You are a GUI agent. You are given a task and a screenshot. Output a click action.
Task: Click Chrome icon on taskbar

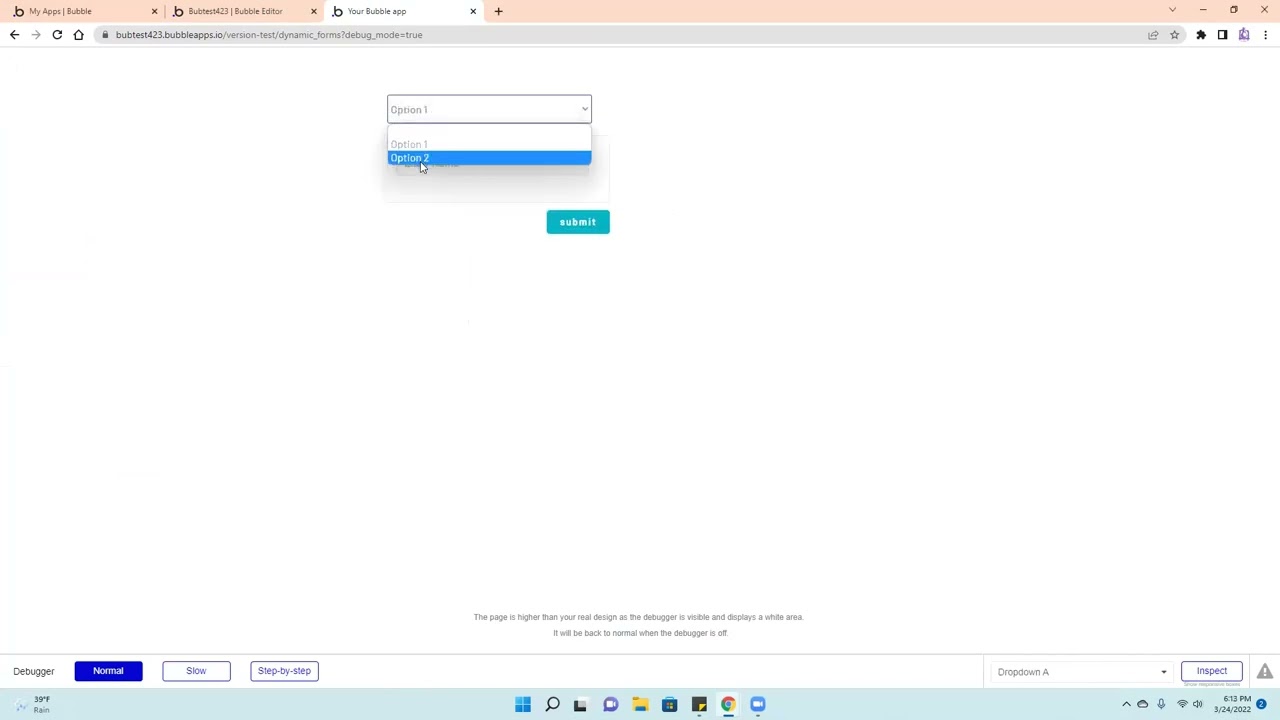point(728,704)
